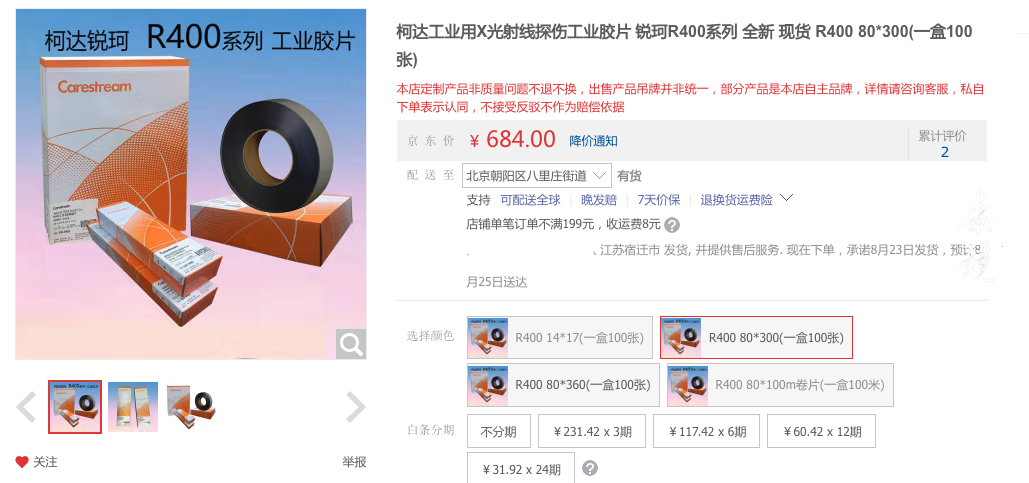Expand the support services chevron after 退换货运费险
This screenshot has width=1029, height=483.
[x=786, y=198]
